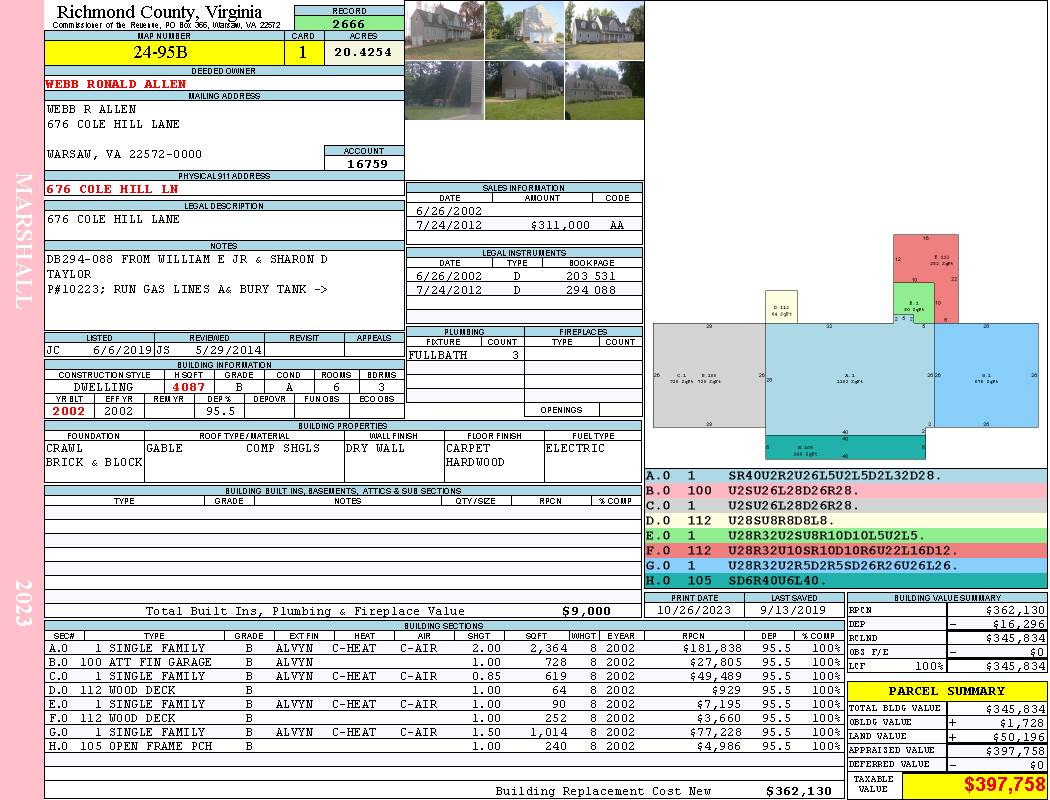Click physical address 676 COLE HILL LN
Viewport: 1050px width, 800px height.
tap(112, 189)
